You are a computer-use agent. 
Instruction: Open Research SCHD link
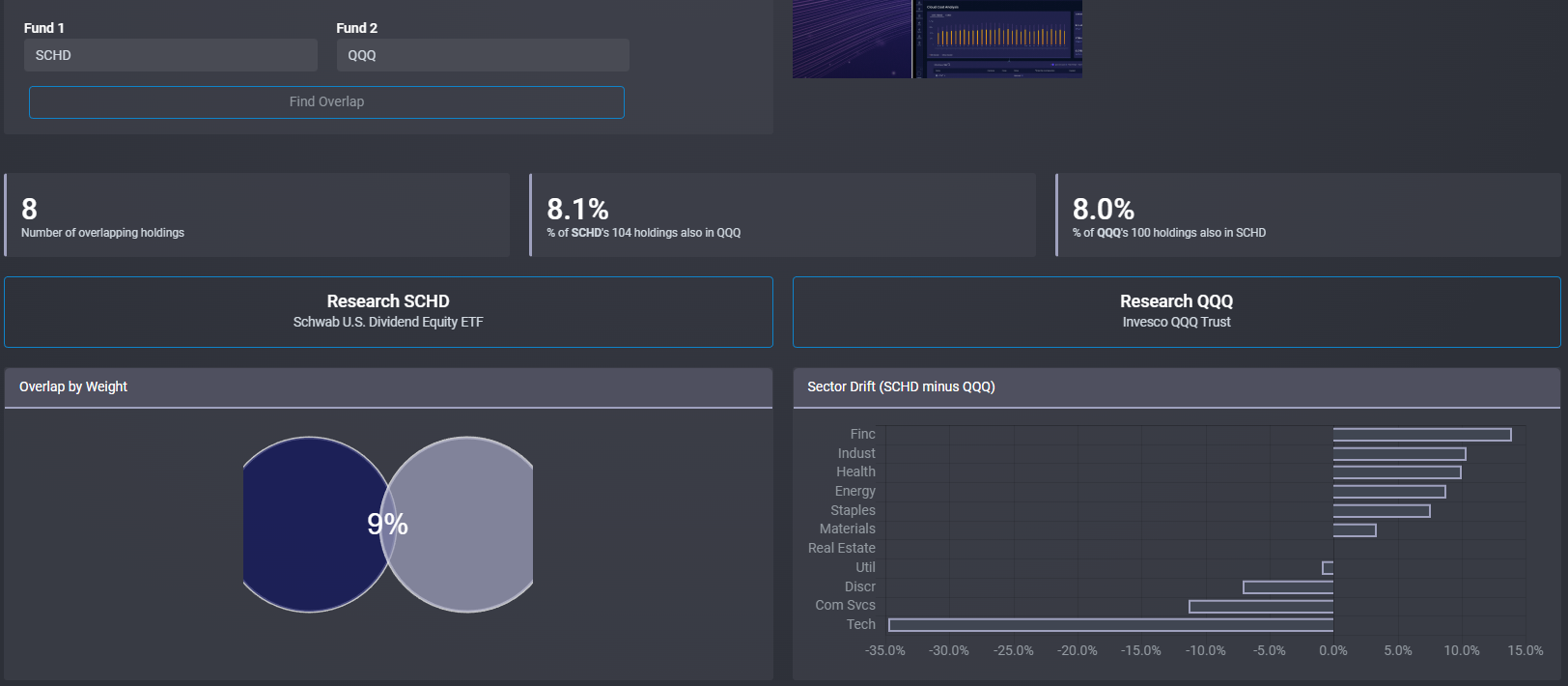(x=388, y=312)
